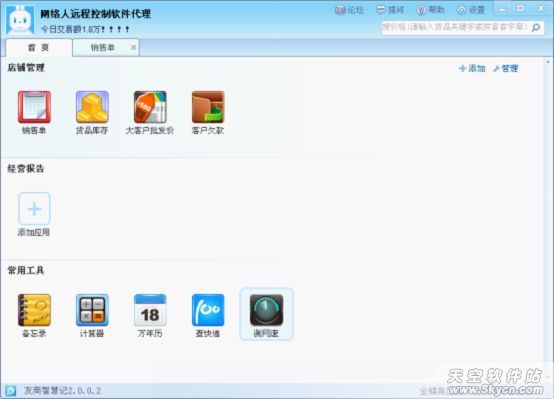Launch the 备忘录 memo notebook tool
Viewport: 554px width, 399px height.
coord(34,310)
